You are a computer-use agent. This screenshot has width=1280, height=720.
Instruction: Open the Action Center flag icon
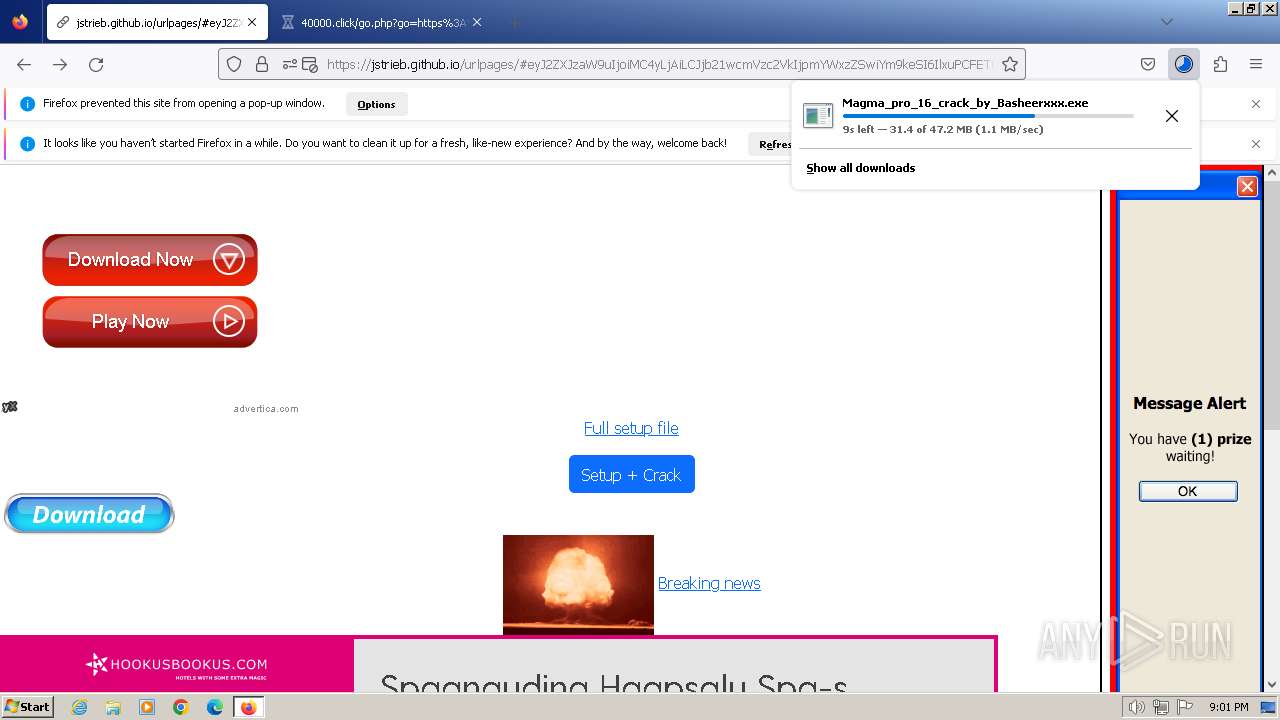tap(1185, 707)
